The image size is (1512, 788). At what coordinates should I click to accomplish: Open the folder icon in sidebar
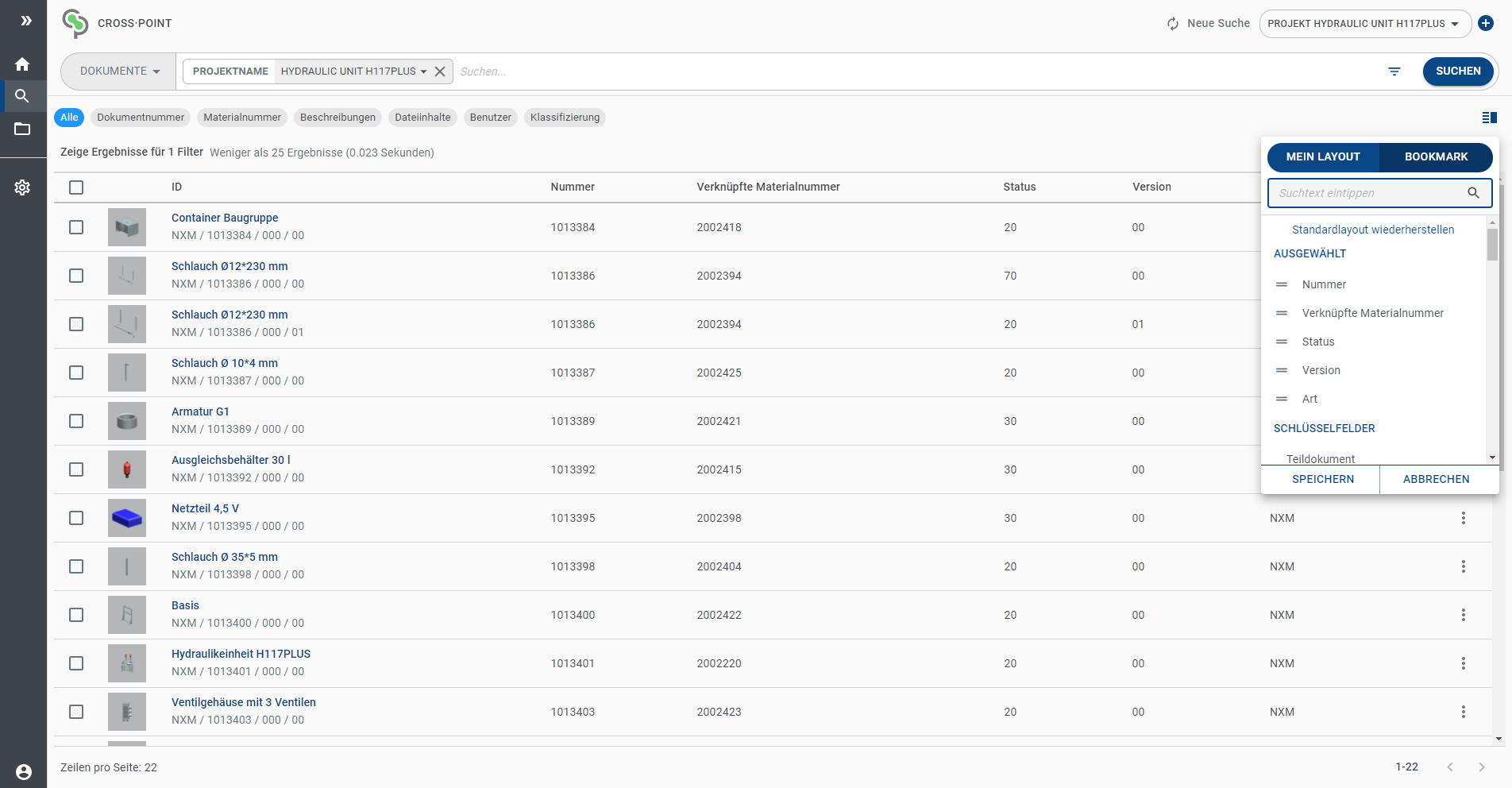point(22,129)
